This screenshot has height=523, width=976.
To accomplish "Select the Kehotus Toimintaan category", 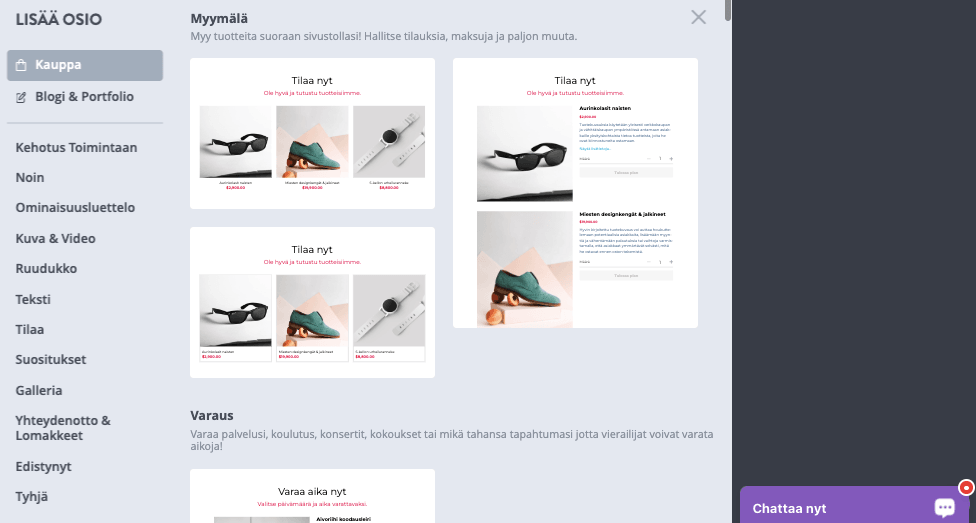I will [77, 148].
